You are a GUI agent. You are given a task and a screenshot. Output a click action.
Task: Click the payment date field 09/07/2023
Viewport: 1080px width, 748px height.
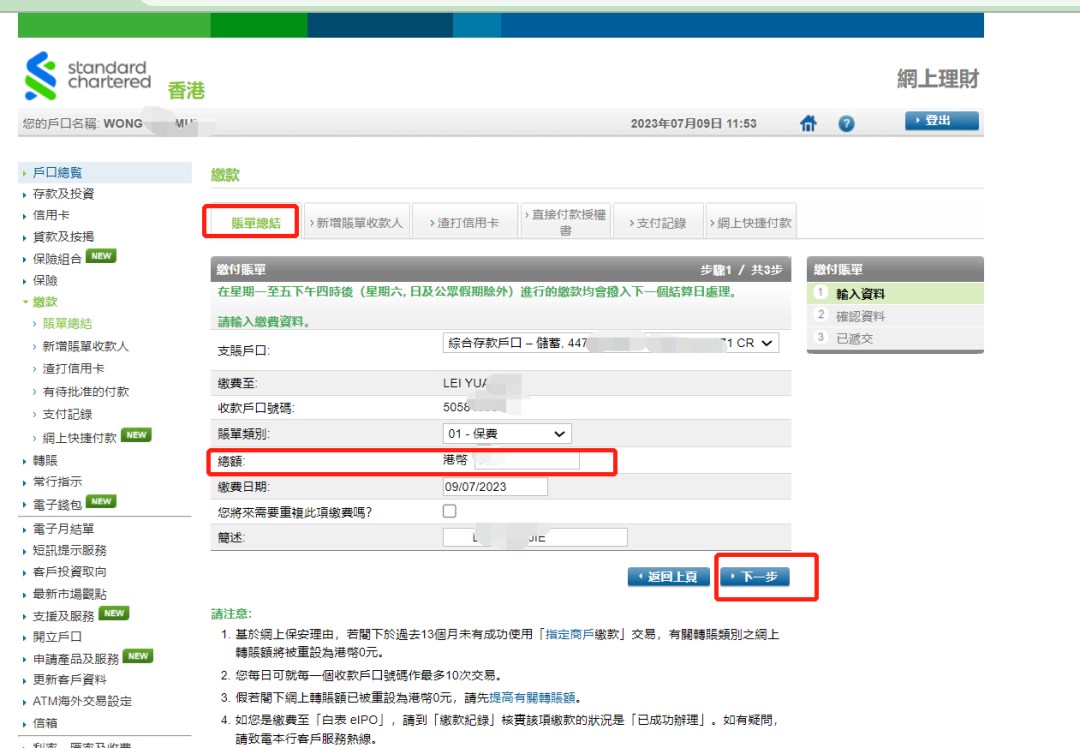[x=495, y=487]
